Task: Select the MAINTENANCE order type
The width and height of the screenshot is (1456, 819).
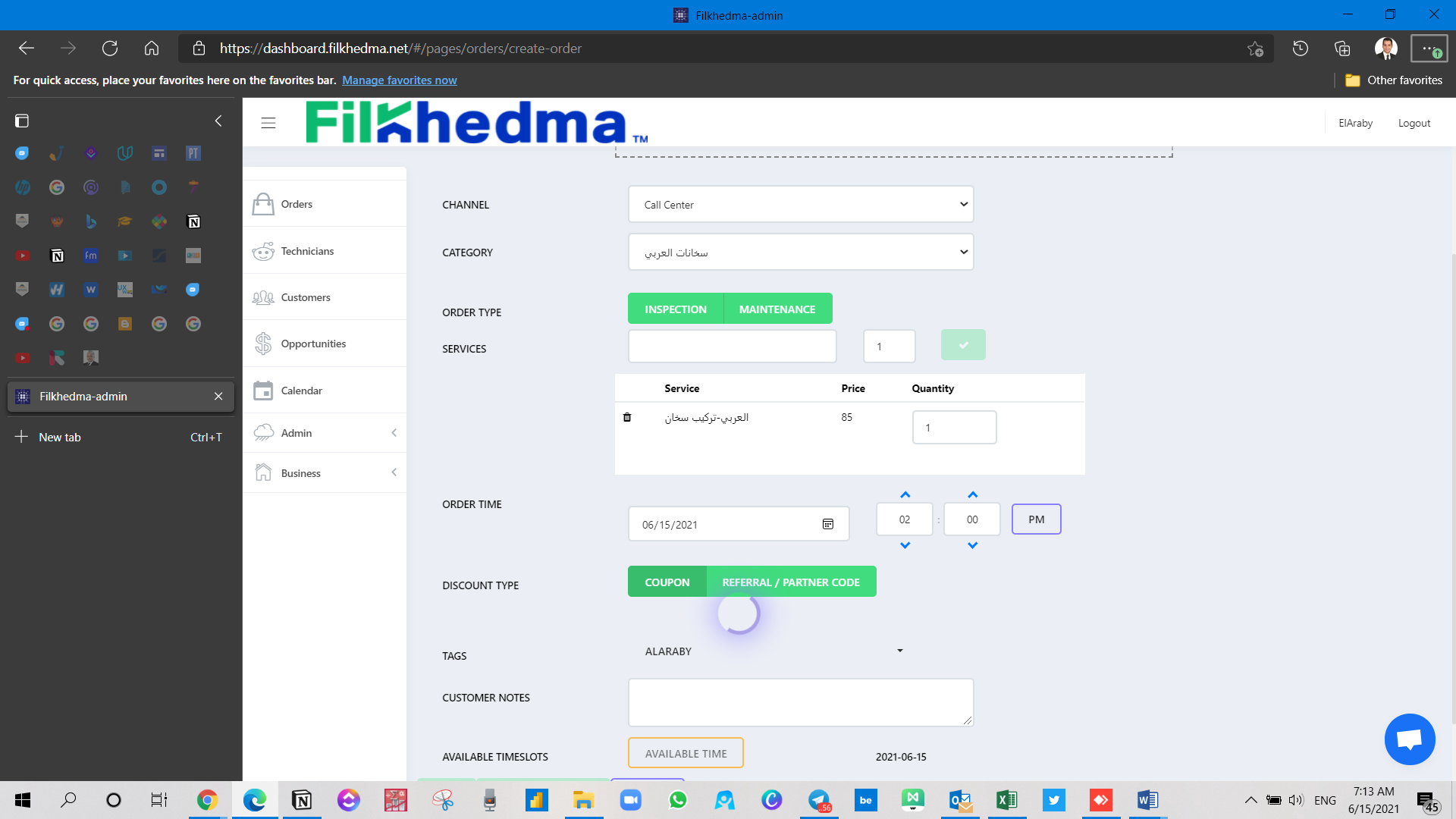Action: pos(777,309)
